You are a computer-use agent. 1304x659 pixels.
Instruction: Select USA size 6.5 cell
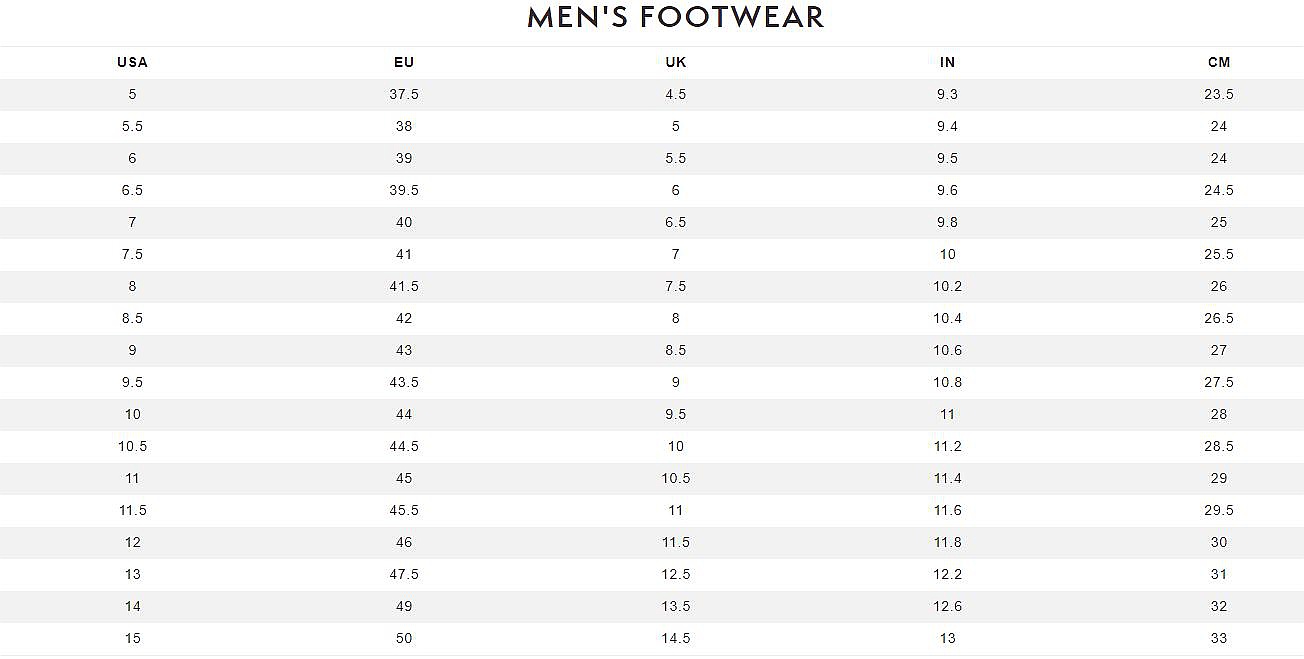pos(132,190)
